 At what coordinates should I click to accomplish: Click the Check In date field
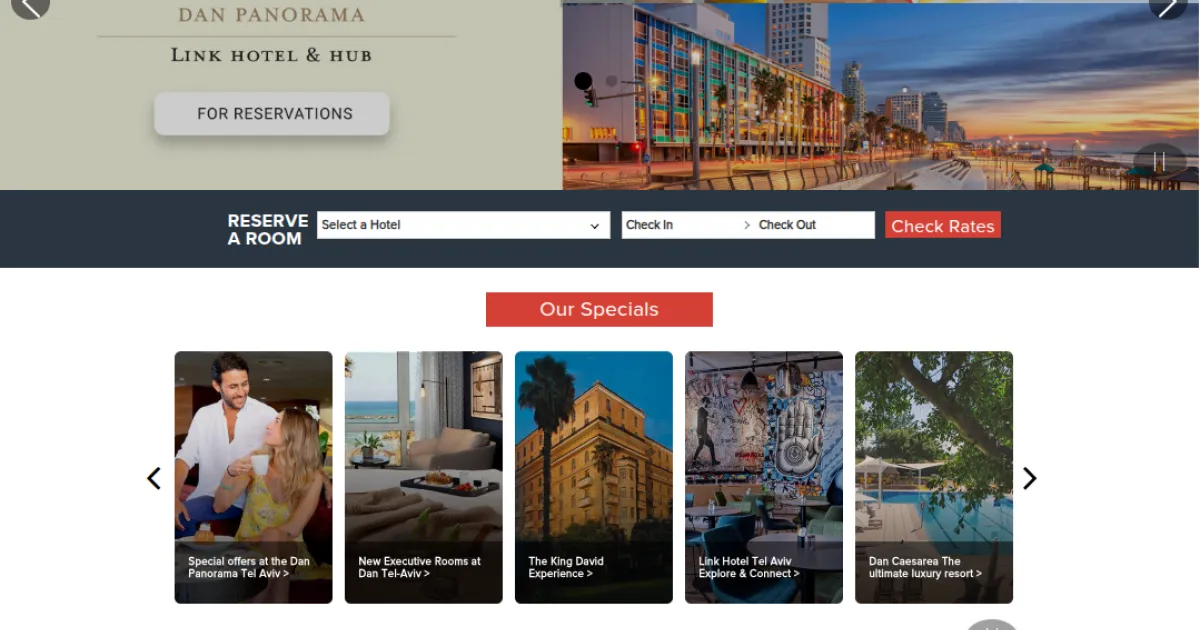tap(680, 225)
